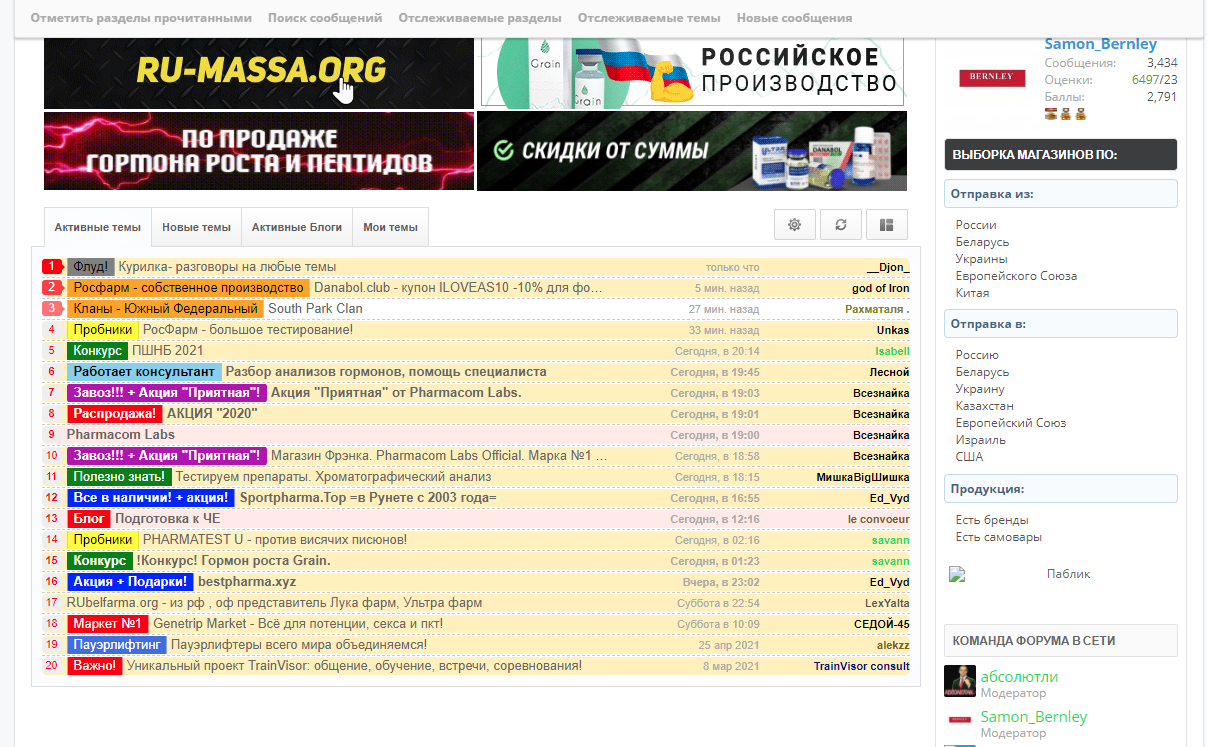The height and width of the screenshot is (747, 1207).
Task: Go to Новые сообщения in top menu
Action: pyautogui.click(x=794, y=18)
